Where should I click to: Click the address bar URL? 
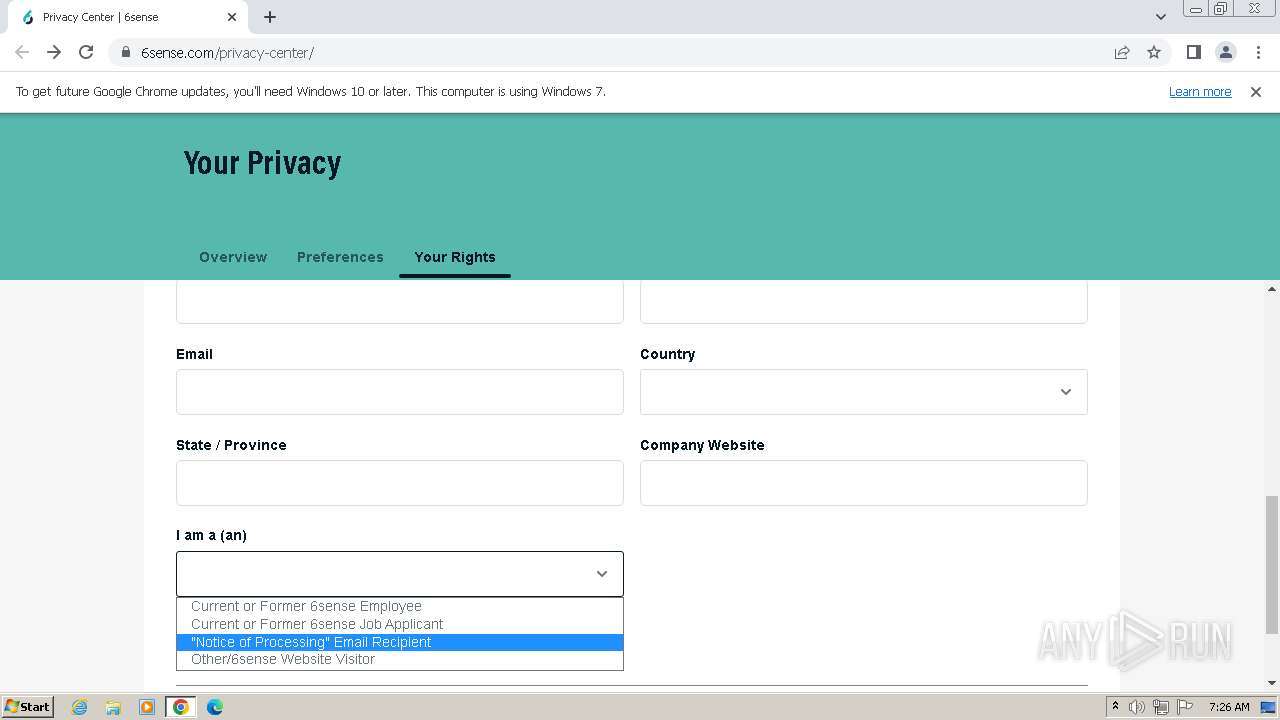[227, 52]
